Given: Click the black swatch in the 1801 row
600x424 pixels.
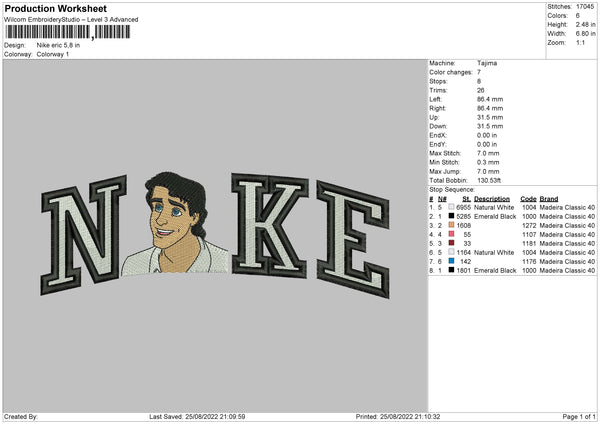Looking at the screenshot, I should pyautogui.click(x=451, y=270).
